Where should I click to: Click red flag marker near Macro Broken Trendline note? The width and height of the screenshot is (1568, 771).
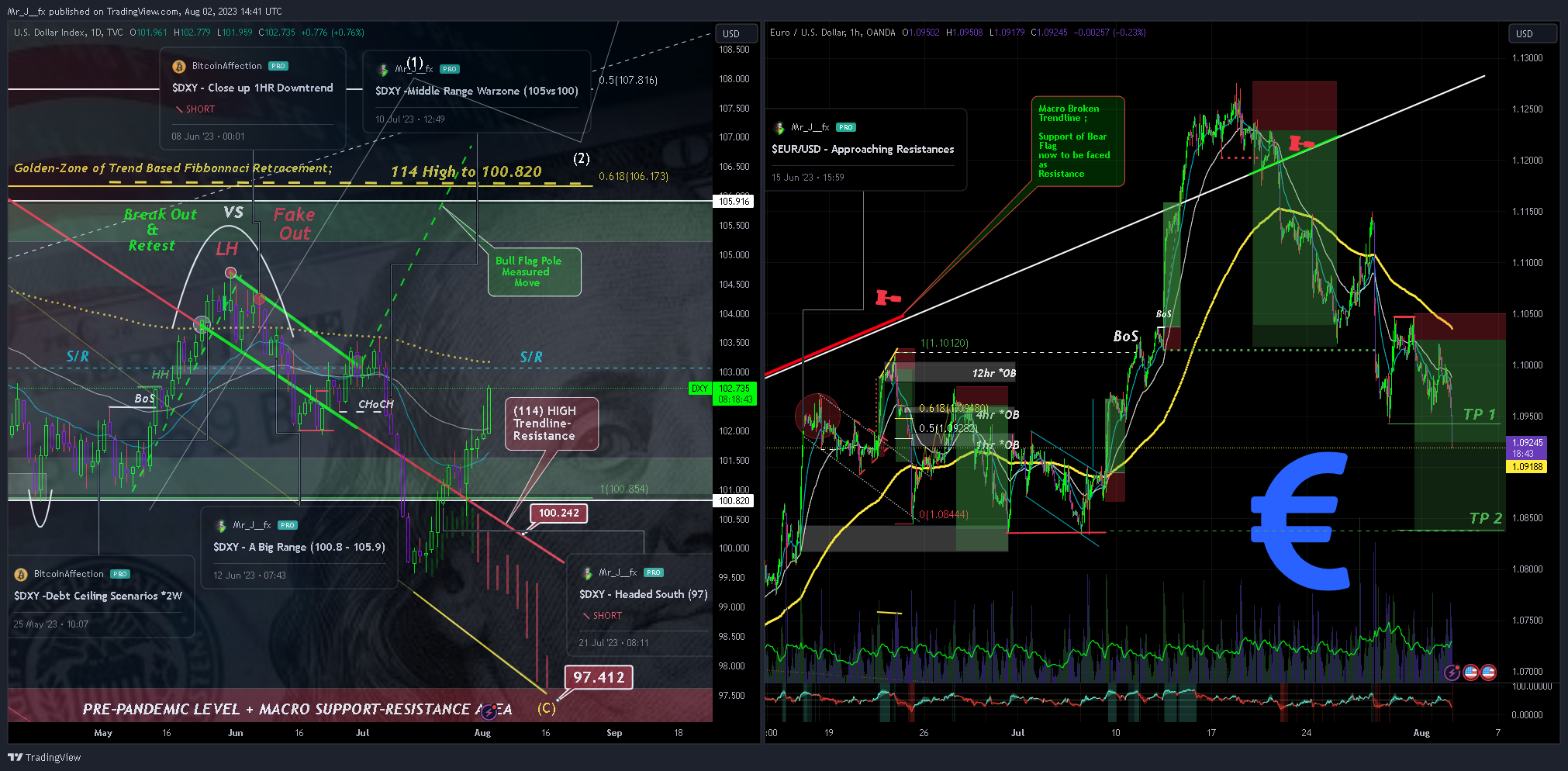[1301, 143]
